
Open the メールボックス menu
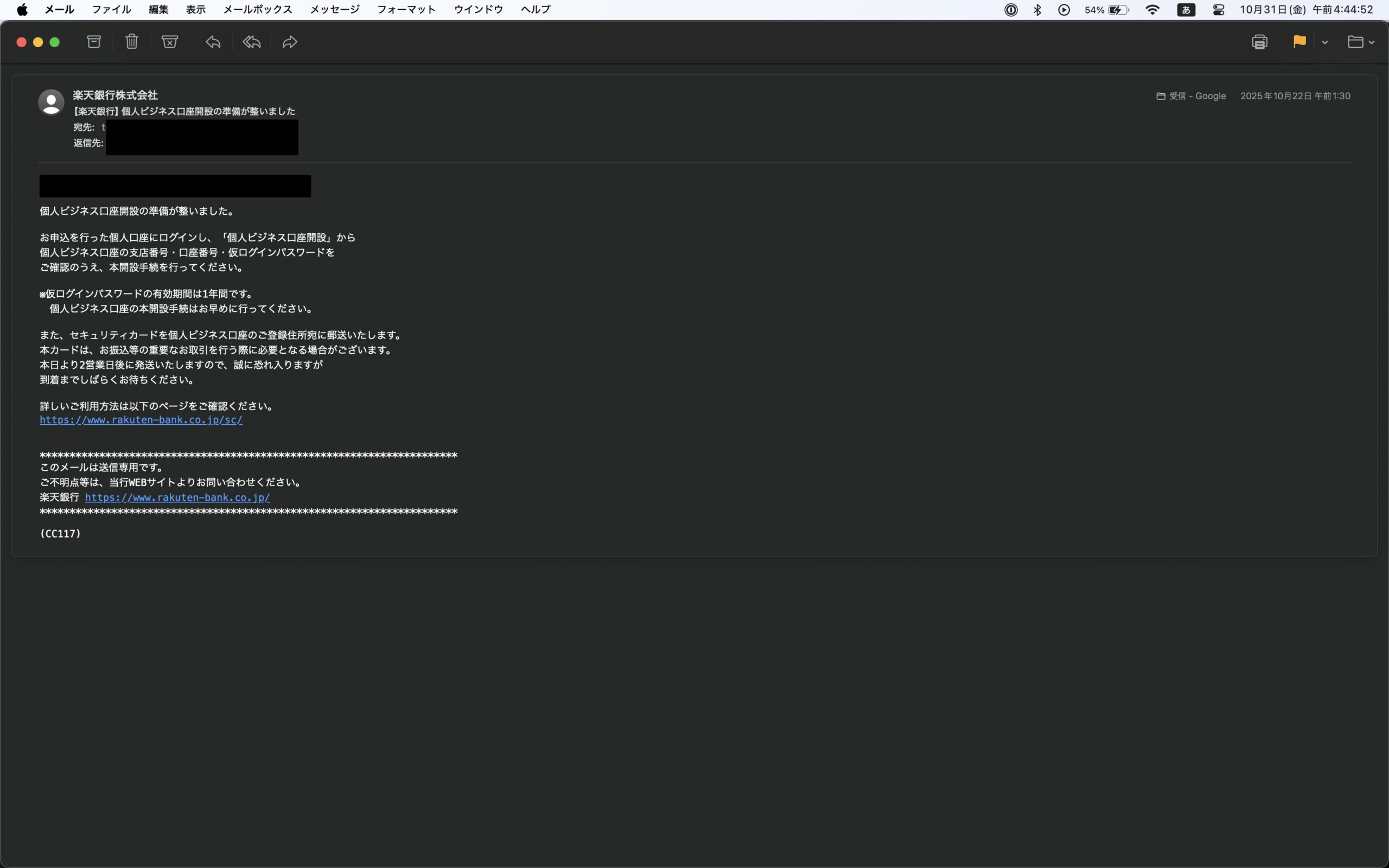click(257, 10)
